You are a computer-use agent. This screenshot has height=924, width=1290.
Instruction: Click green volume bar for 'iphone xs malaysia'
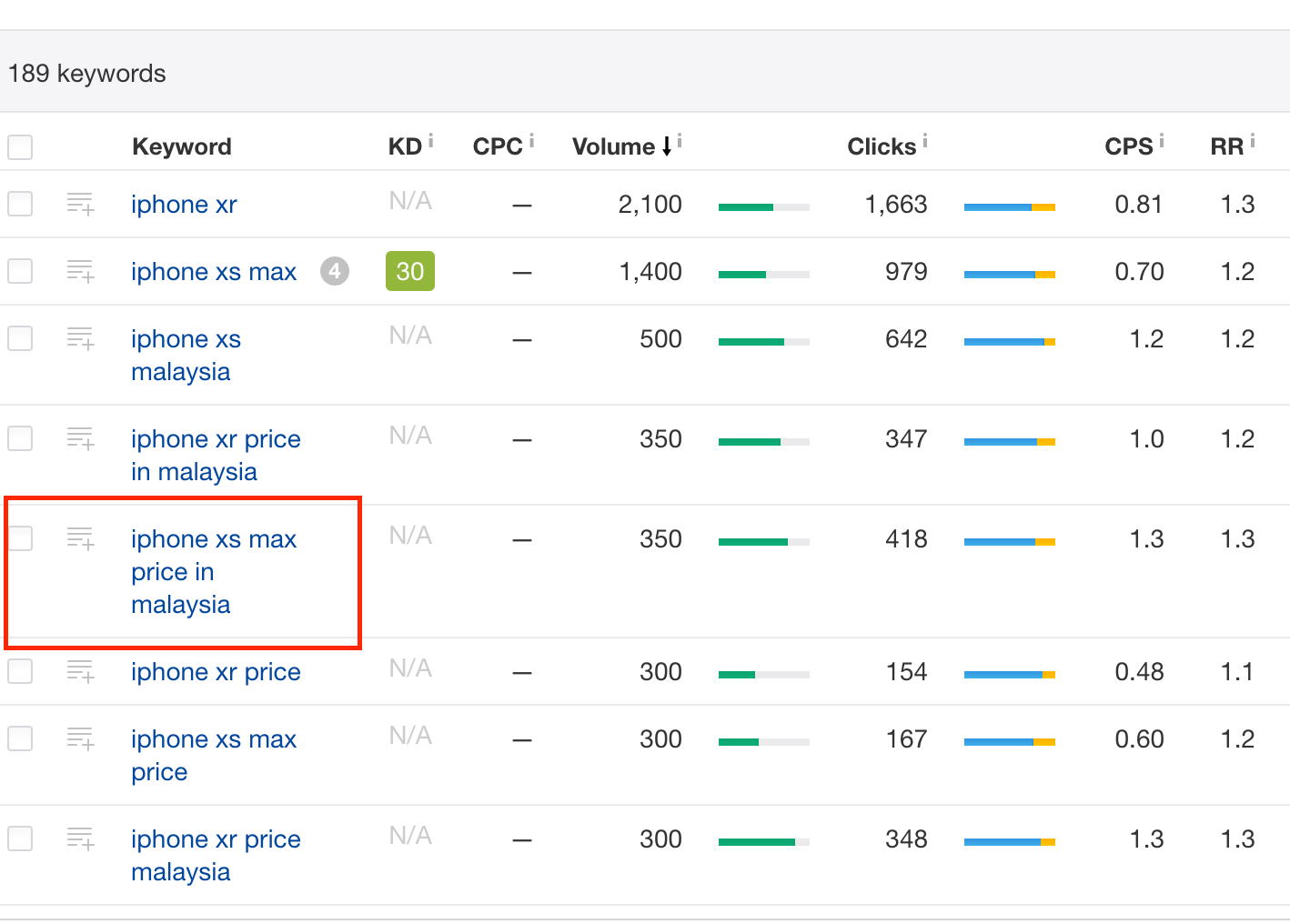764,342
